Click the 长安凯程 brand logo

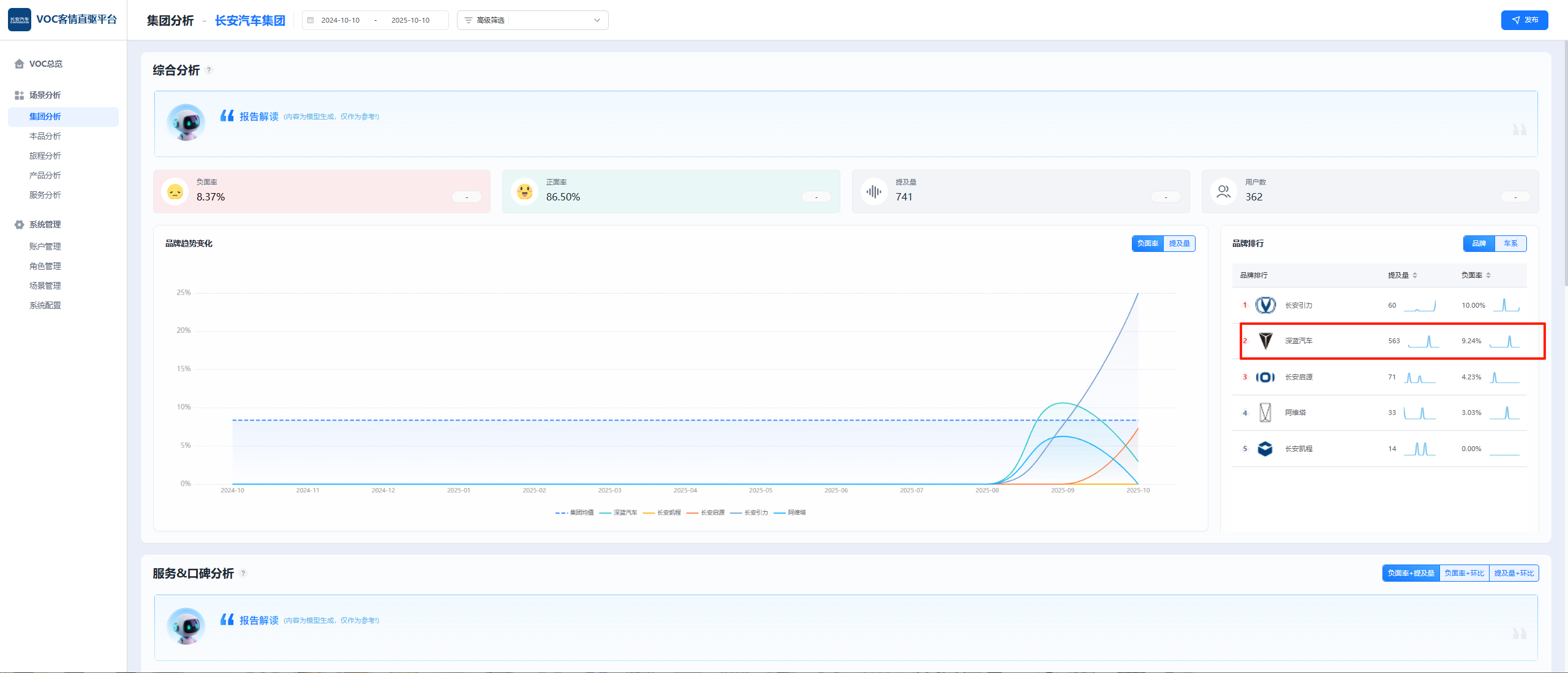[x=1265, y=449]
